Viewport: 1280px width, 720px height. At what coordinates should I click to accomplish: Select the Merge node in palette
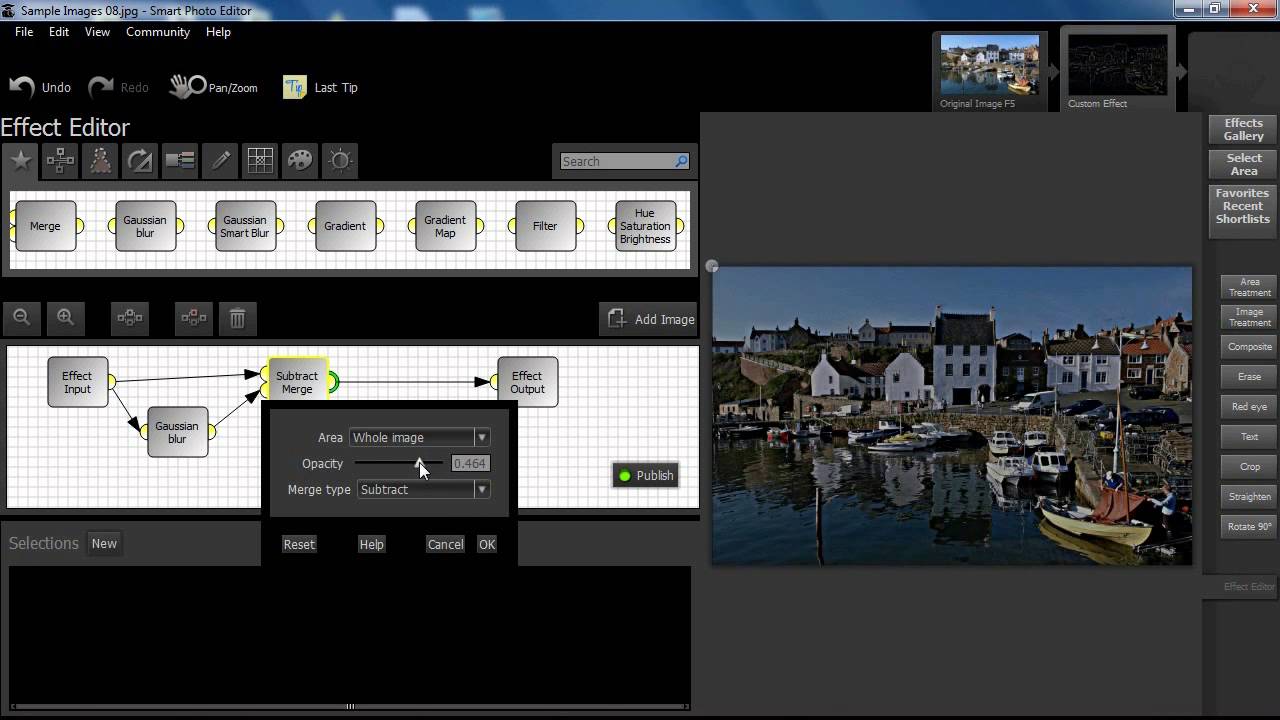[x=45, y=226]
